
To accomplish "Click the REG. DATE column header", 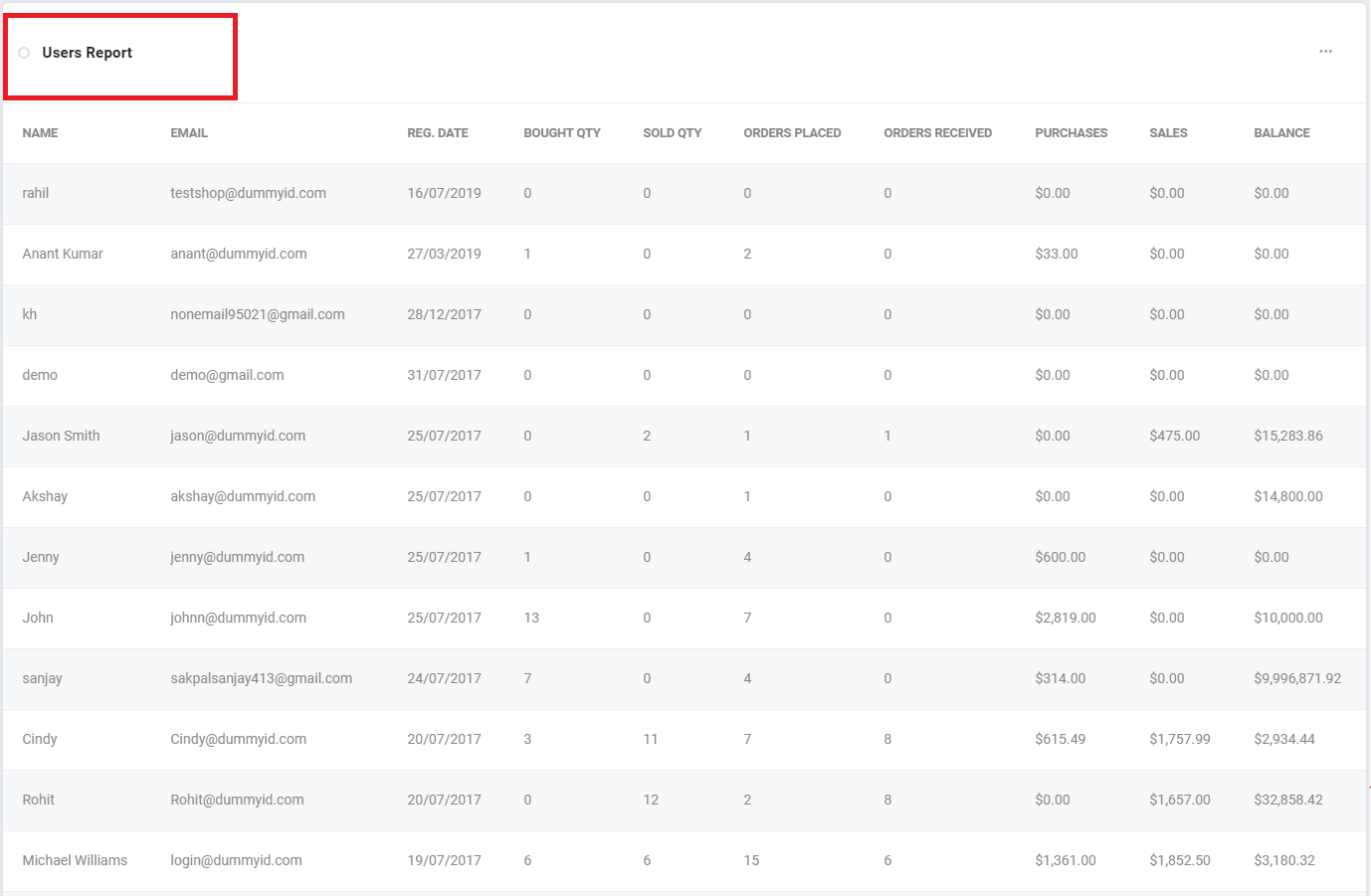I will (x=438, y=133).
